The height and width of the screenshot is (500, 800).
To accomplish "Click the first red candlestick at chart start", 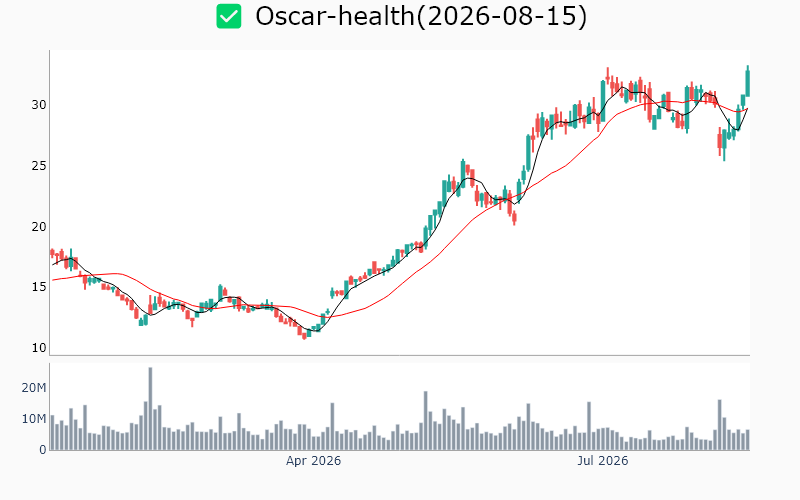I will (x=52, y=253).
